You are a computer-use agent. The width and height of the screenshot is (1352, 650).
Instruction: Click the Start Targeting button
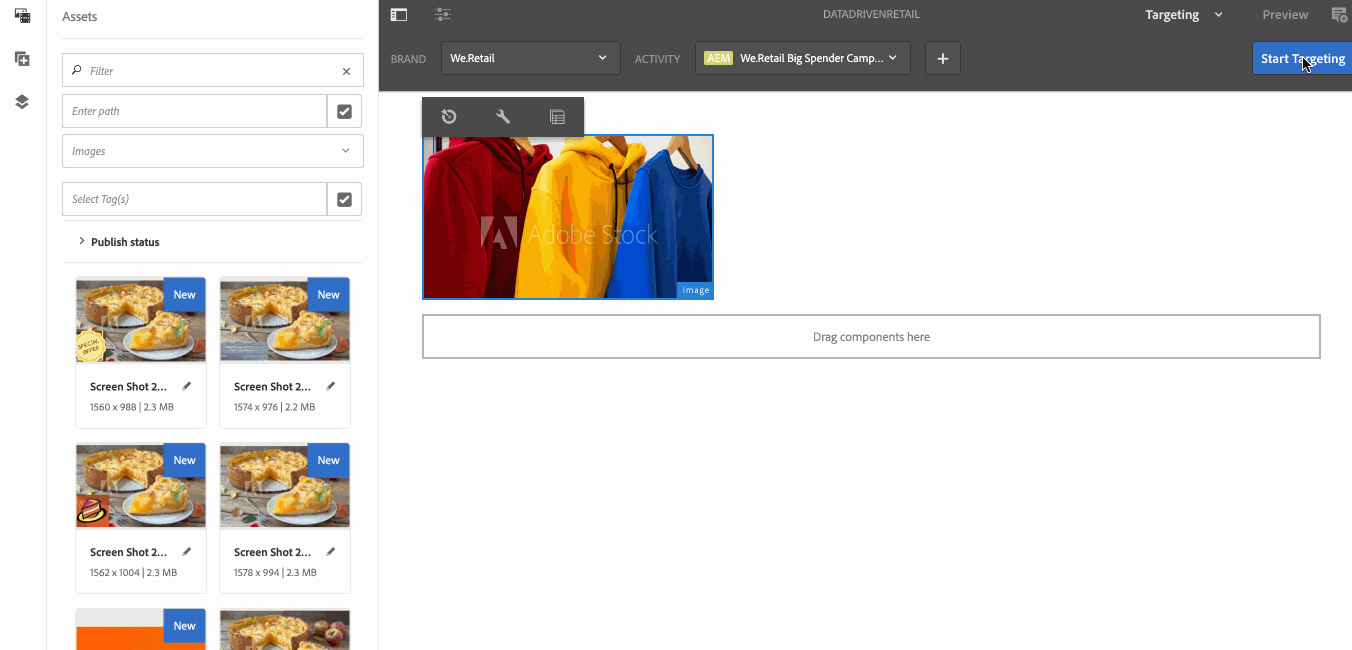coord(1302,58)
